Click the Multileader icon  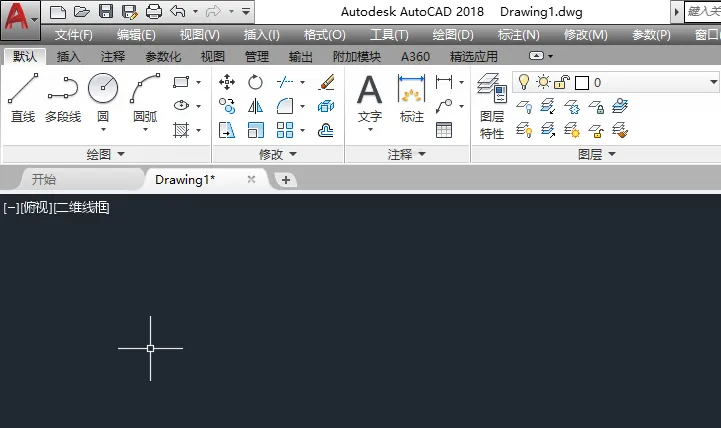[x=444, y=106]
